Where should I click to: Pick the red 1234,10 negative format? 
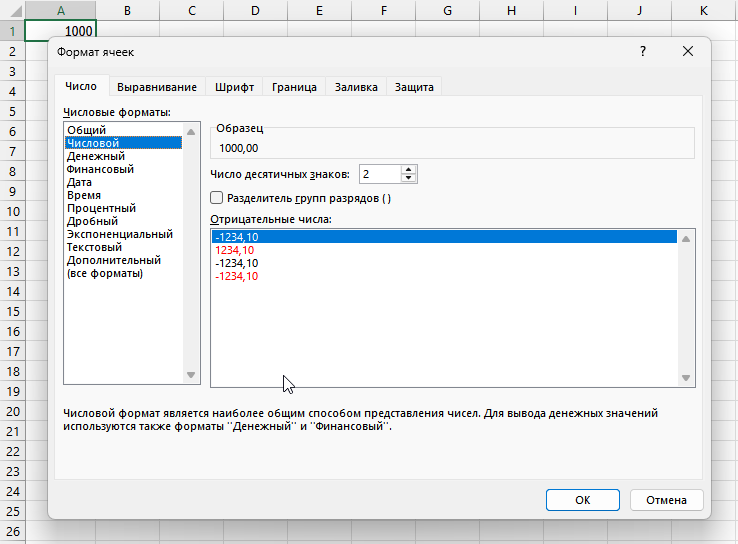235,250
